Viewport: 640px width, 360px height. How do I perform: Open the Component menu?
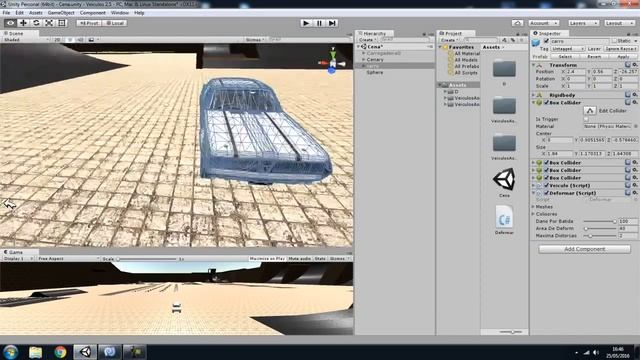(93, 13)
